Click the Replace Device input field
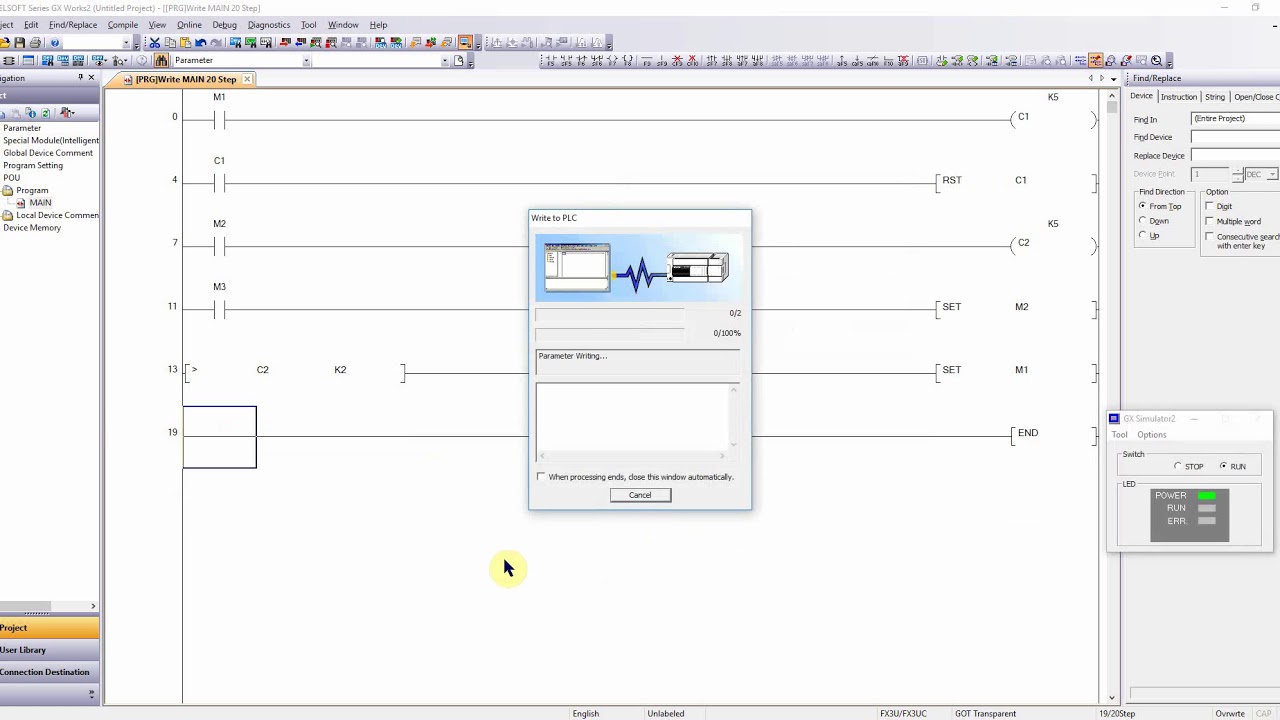 click(x=1235, y=156)
